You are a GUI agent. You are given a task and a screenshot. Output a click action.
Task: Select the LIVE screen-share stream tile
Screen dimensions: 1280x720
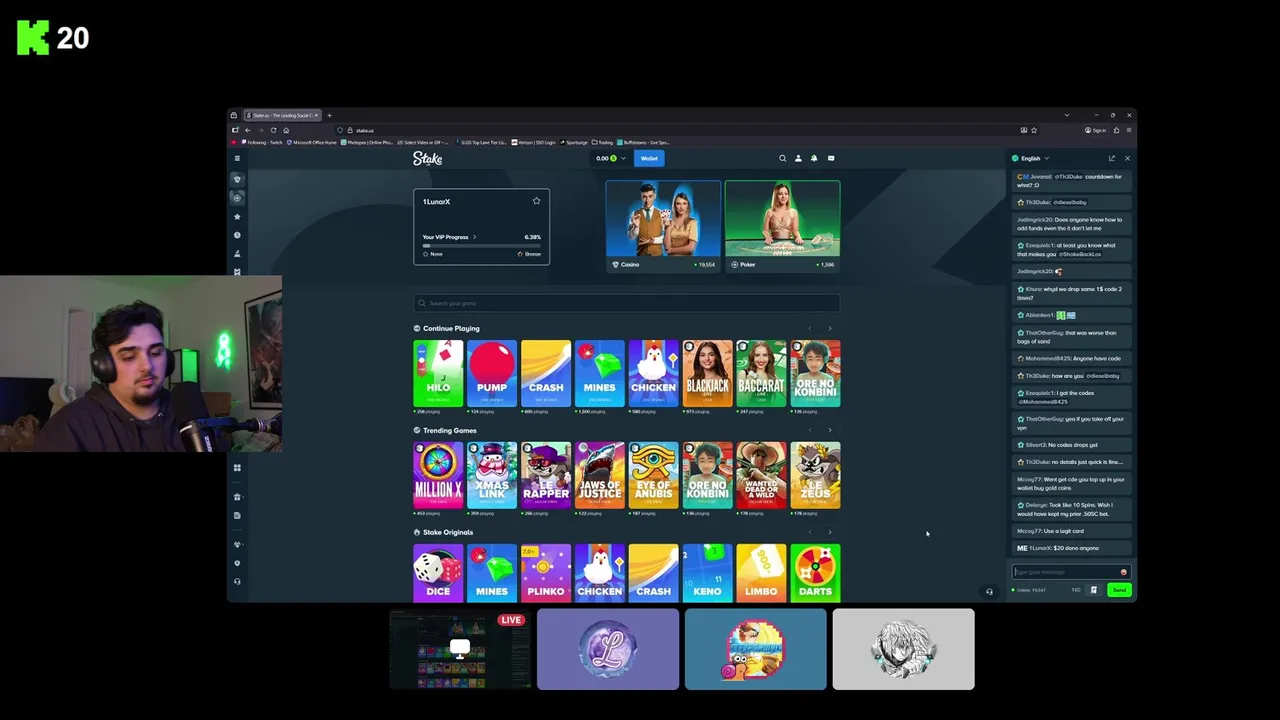(x=460, y=649)
